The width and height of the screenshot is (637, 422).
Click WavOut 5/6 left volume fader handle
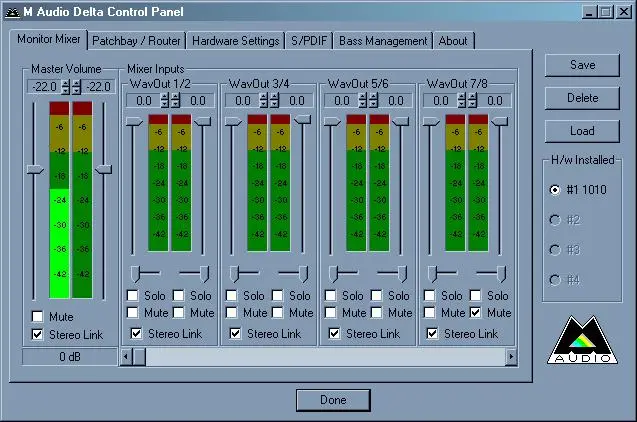[332, 121]
